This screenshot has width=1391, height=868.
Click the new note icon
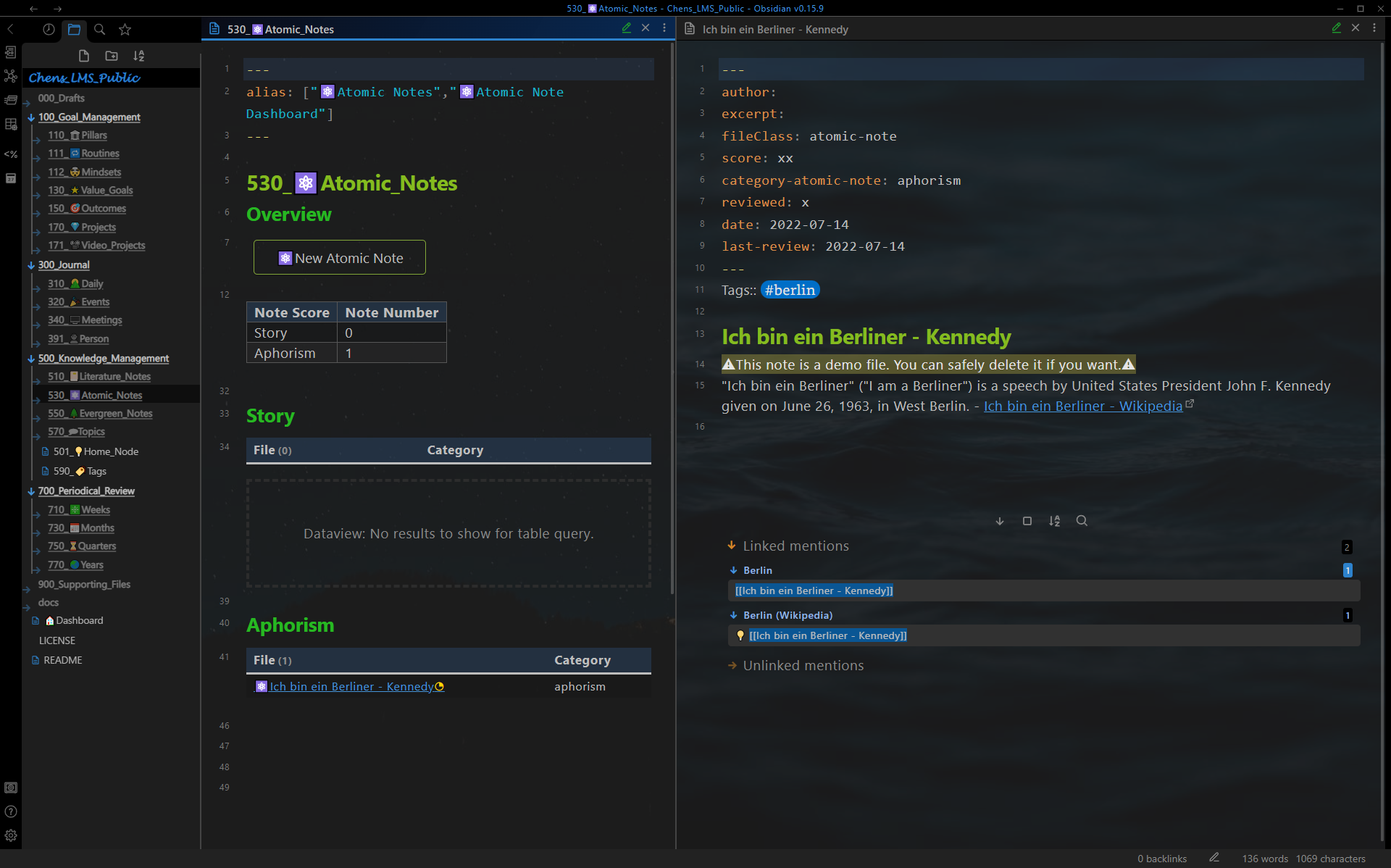coord(84,56)
